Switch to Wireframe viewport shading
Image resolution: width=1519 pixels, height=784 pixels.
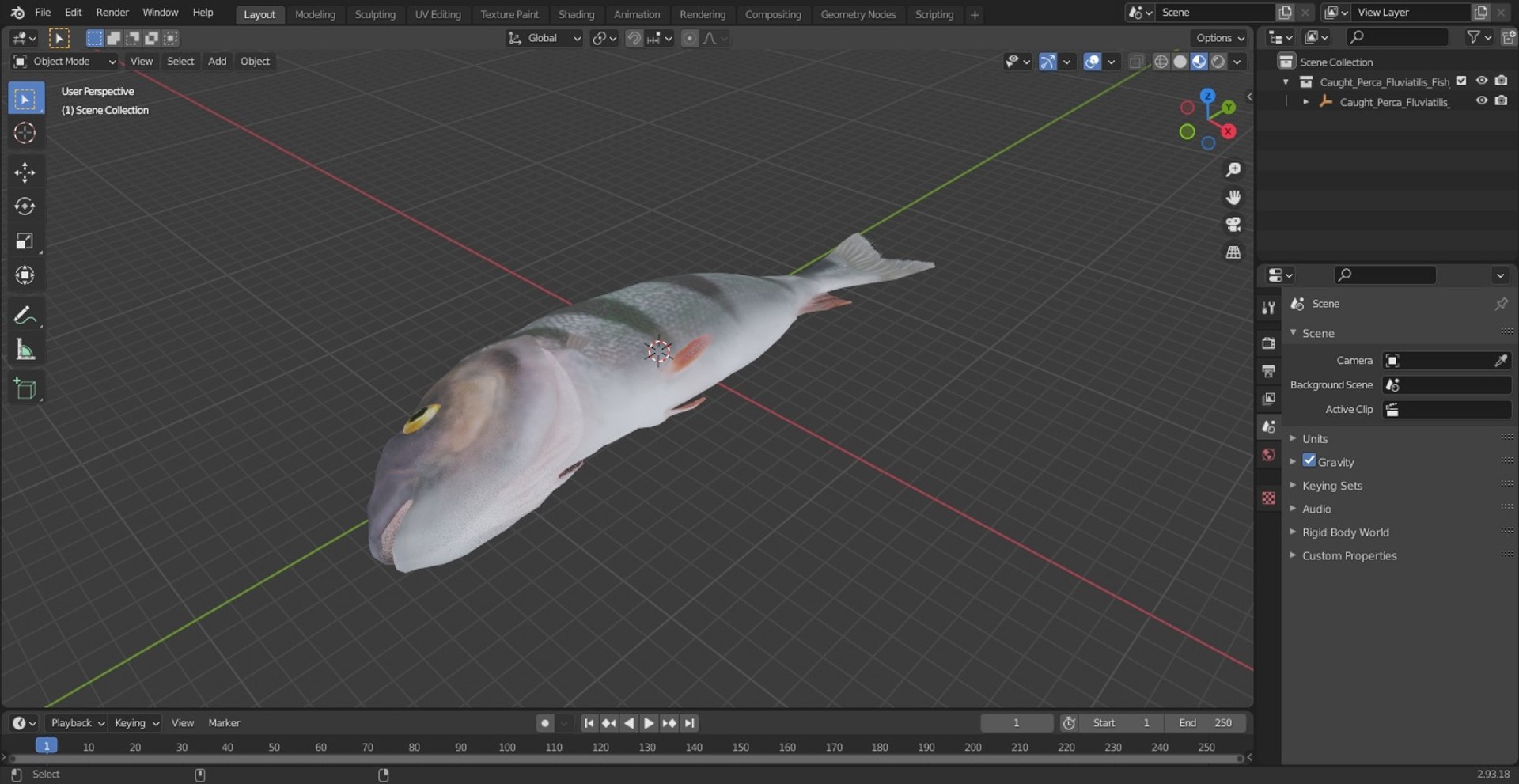coord(1161,62)
